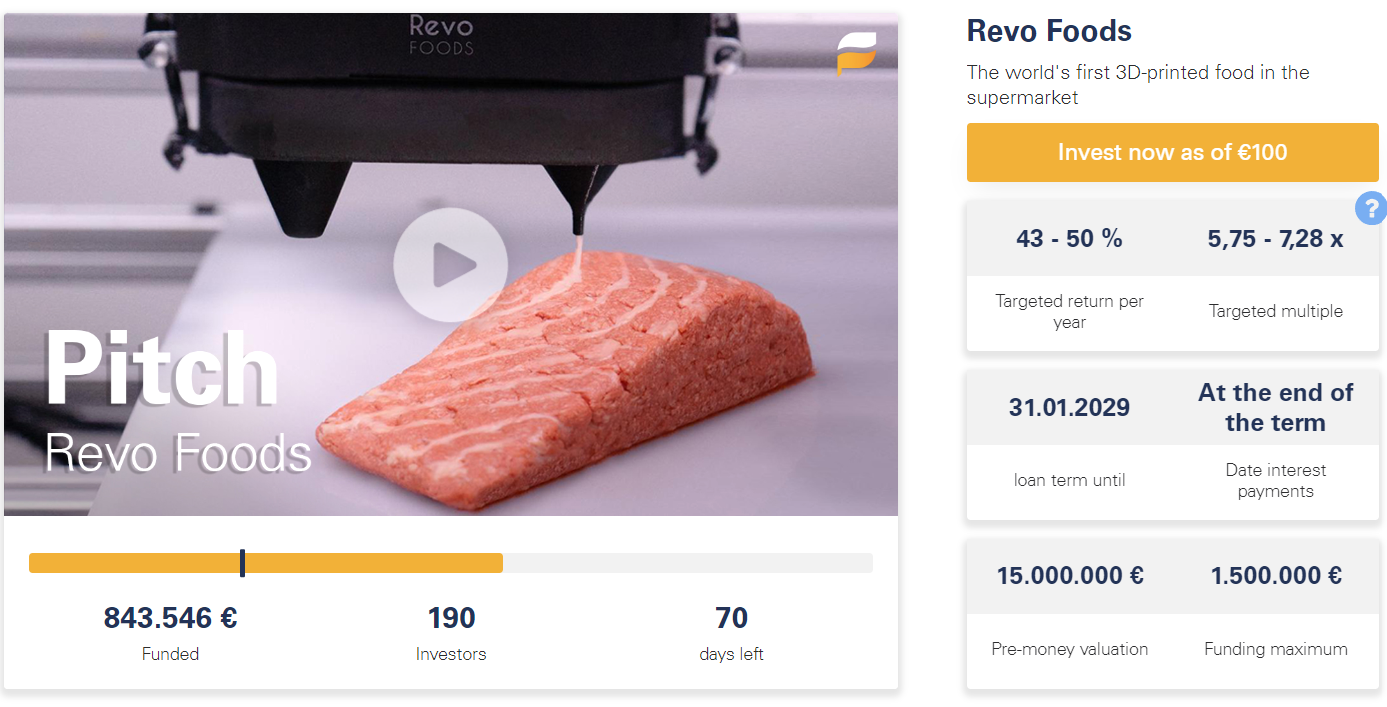Image resolution: width=1387 pixels, height=707 pixels.
Task: Click the funding threshold marker on progress bar
Action: coord(243,563)
